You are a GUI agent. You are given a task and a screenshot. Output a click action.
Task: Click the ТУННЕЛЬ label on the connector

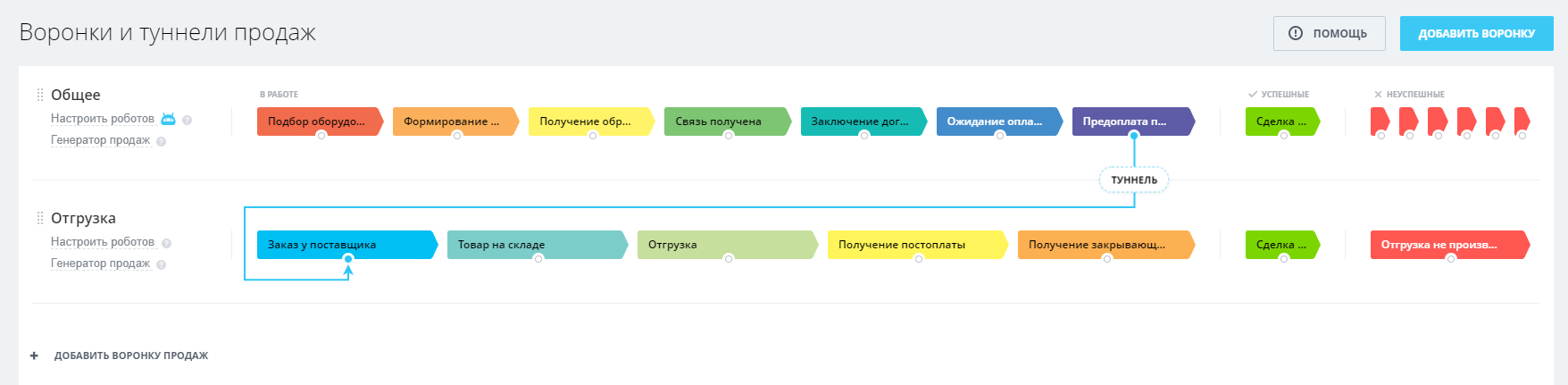1134,180
